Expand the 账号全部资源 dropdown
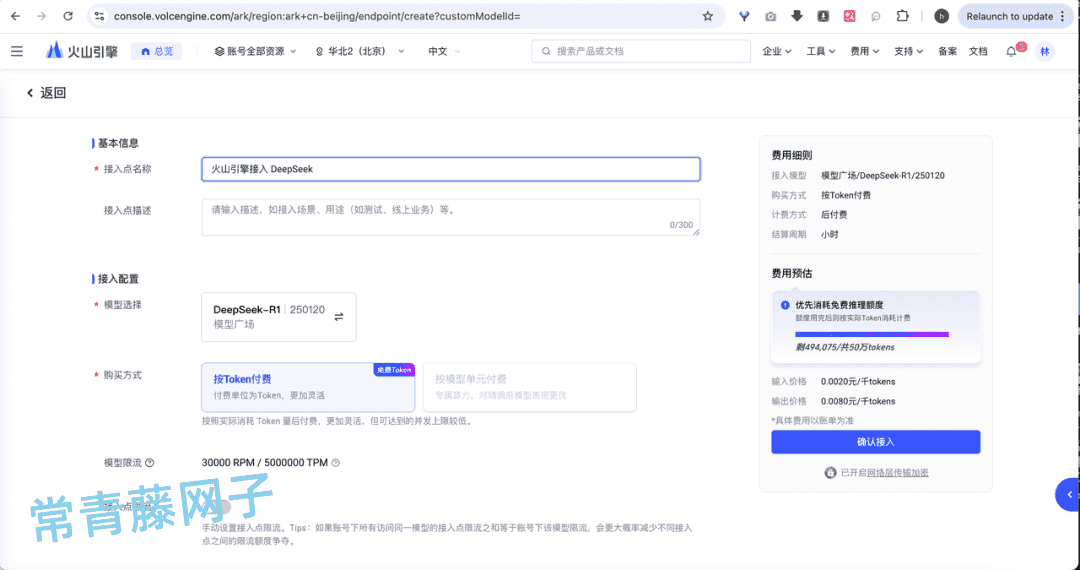 tap(256, 51)
